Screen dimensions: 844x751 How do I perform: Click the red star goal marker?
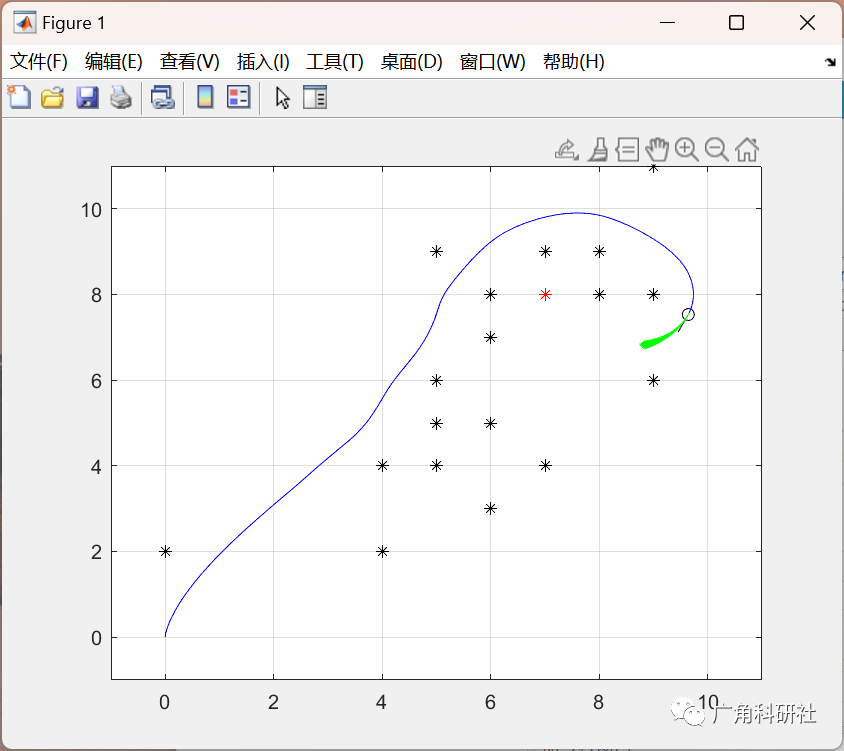545,294
